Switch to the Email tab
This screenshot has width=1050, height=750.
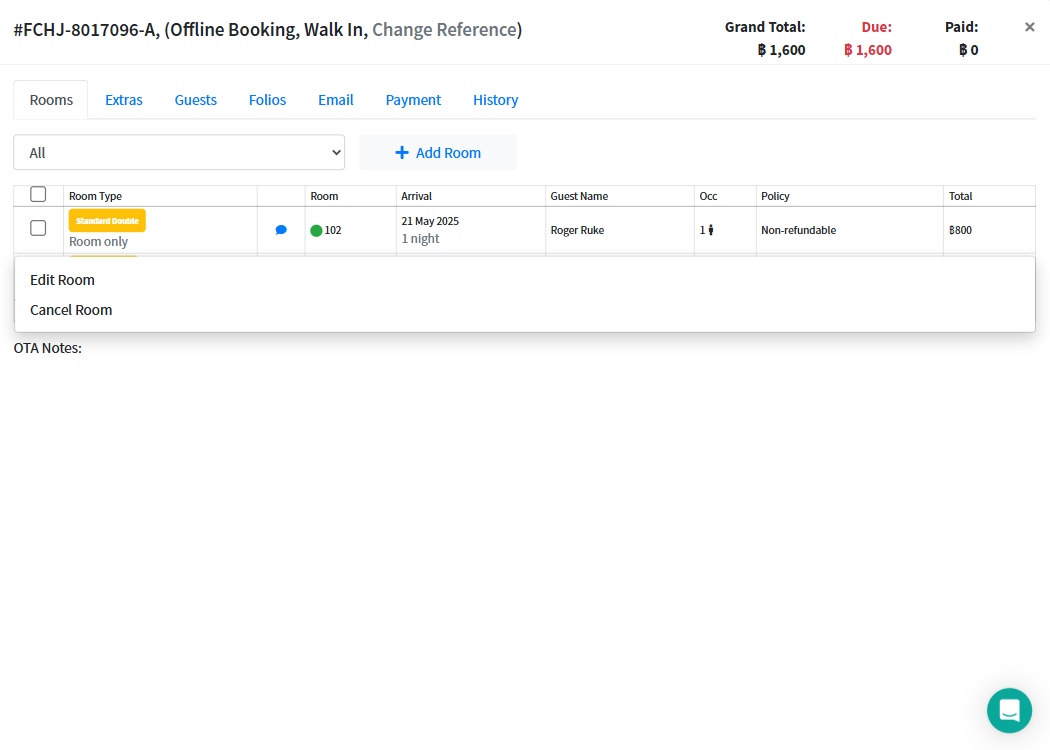(336, 100)
